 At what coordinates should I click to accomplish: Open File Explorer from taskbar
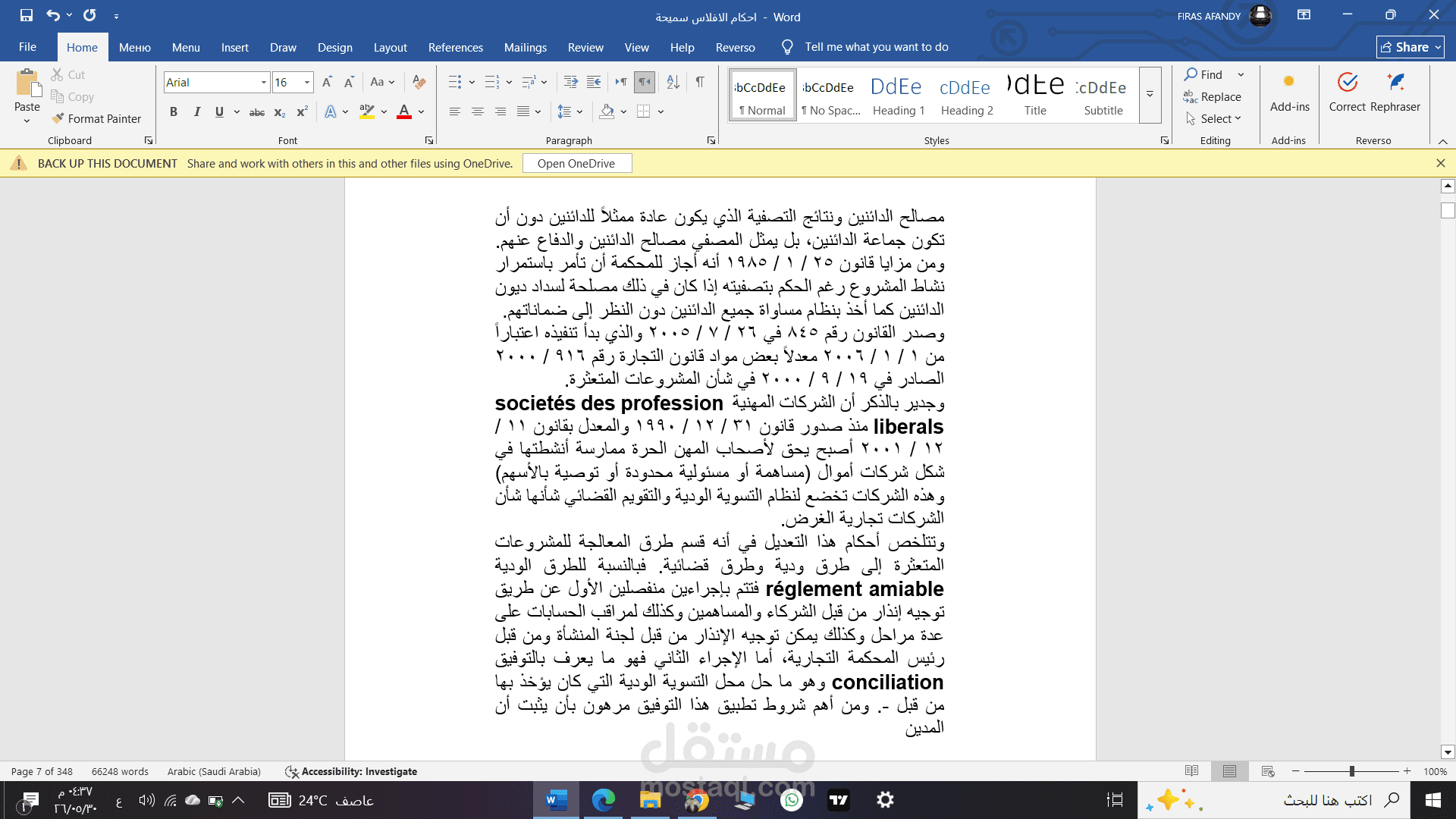(651, 800)
